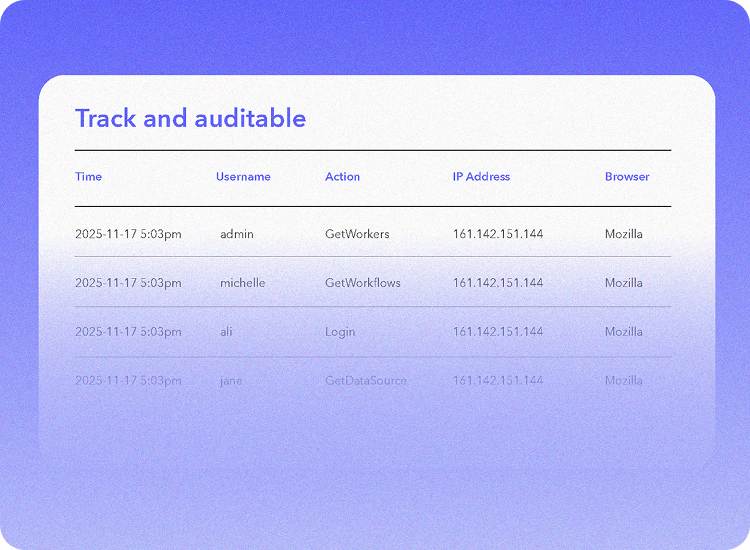Click the IP address in the ali row

498,332
